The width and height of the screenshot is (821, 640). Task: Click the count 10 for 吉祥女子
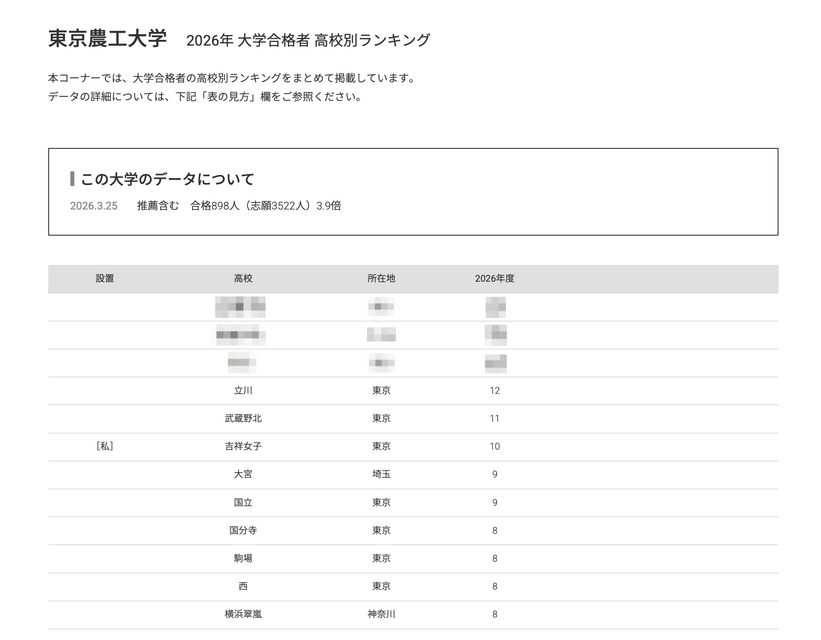coord(495,446)
